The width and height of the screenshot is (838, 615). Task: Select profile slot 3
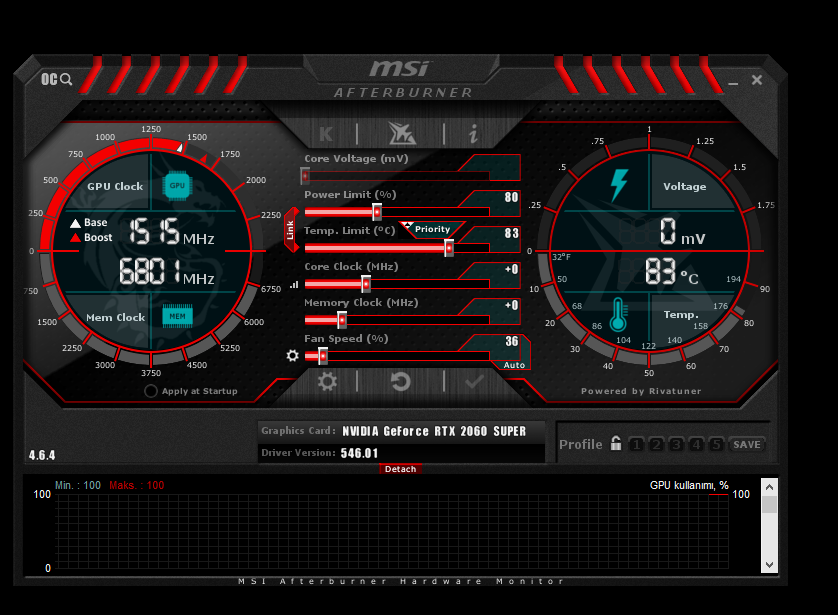[677, 445]
